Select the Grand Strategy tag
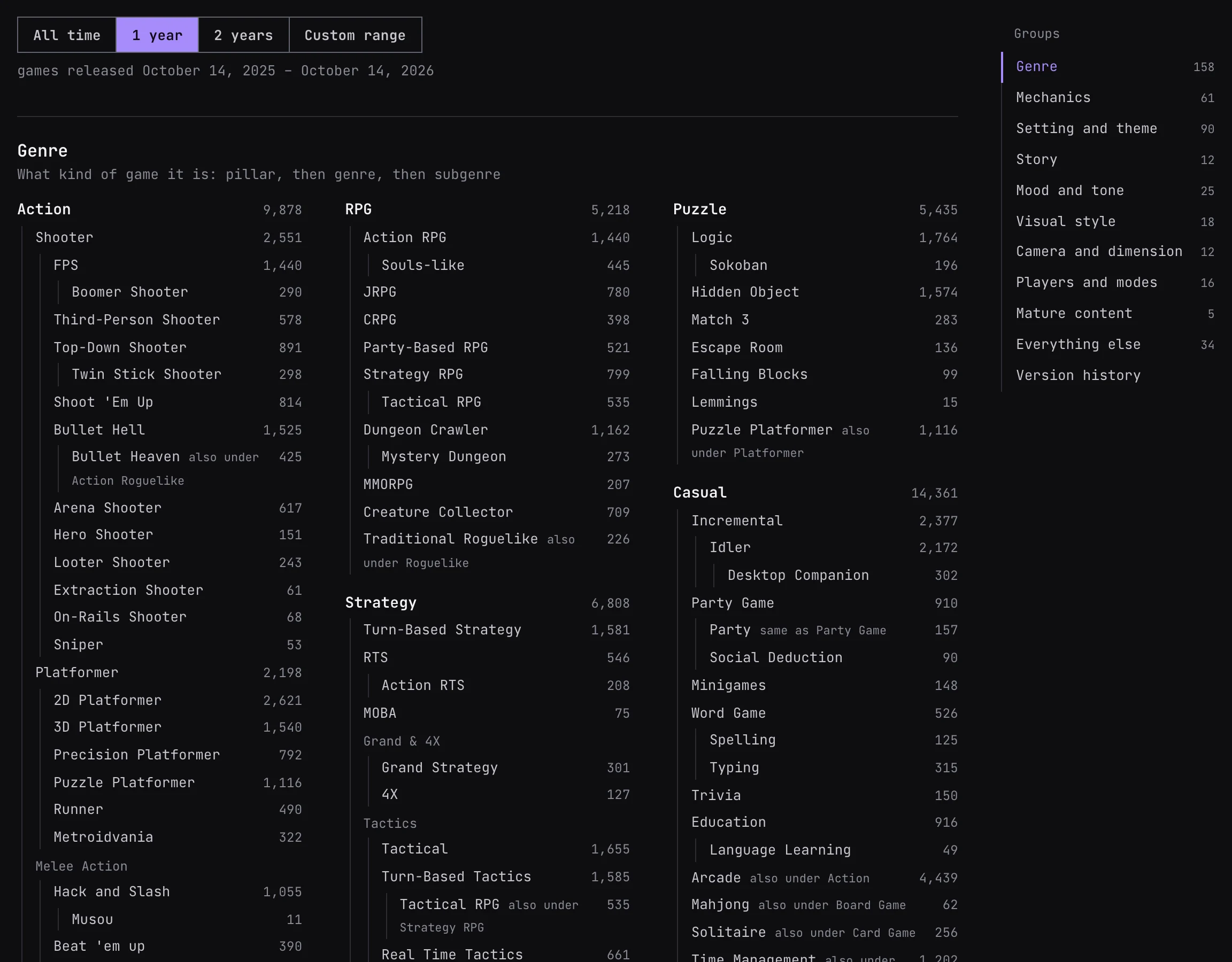This screenshot has width=1232, height=962. 440,768
